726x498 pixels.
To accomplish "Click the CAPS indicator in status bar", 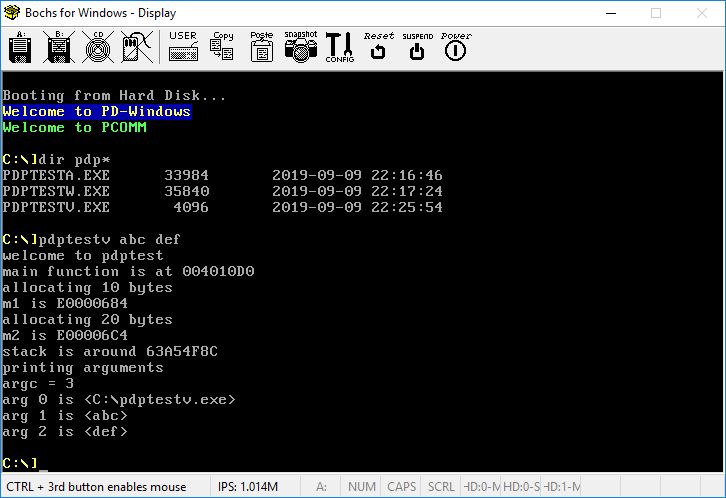I will 401,487.
